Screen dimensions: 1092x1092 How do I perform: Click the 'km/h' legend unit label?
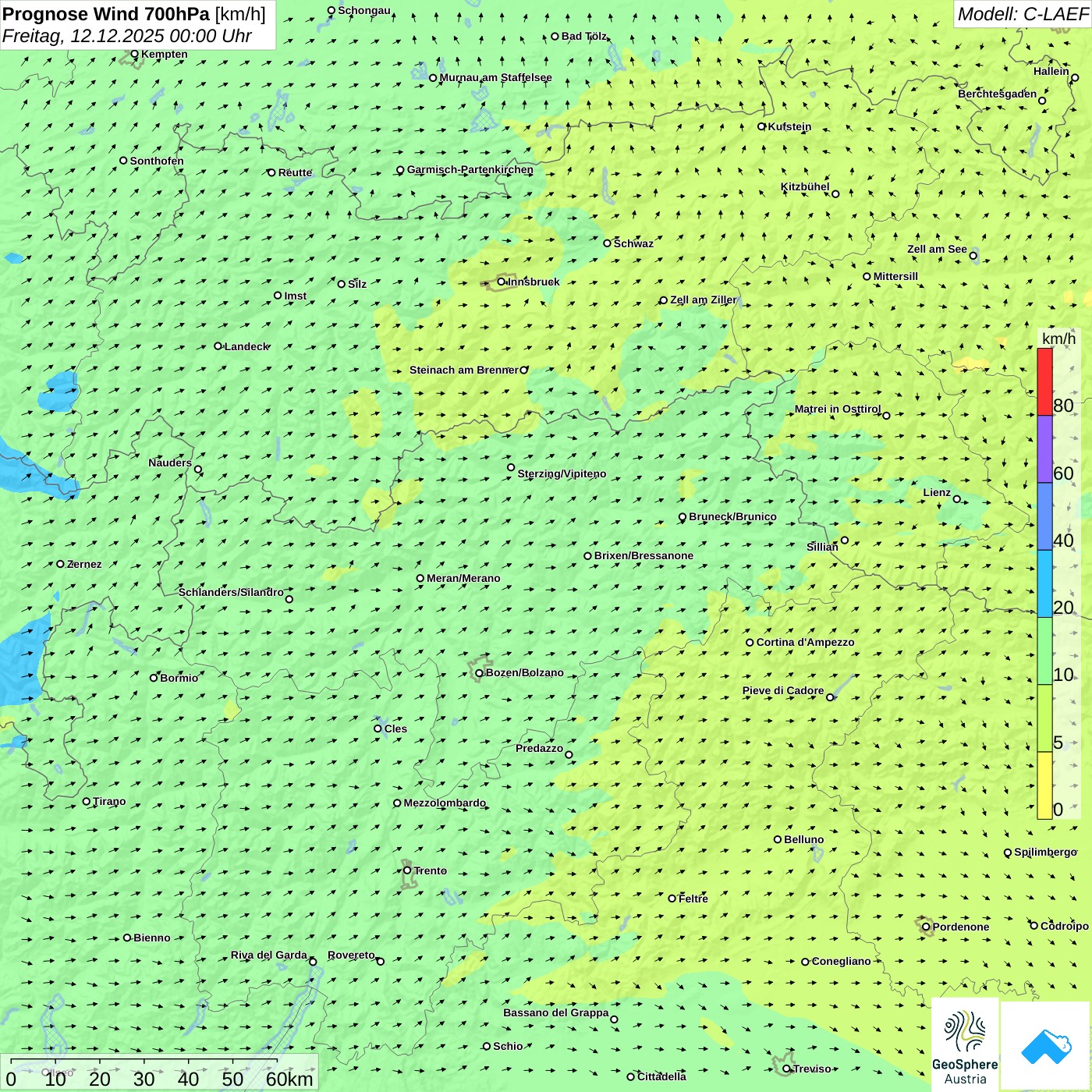tap(1059, 339)
